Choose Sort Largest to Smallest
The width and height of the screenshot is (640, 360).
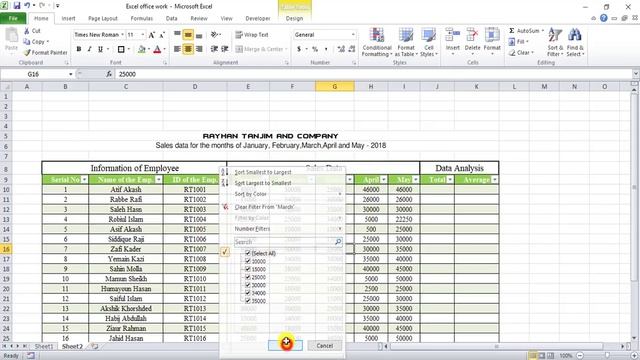pyautogui.click(x=263, y=183)
